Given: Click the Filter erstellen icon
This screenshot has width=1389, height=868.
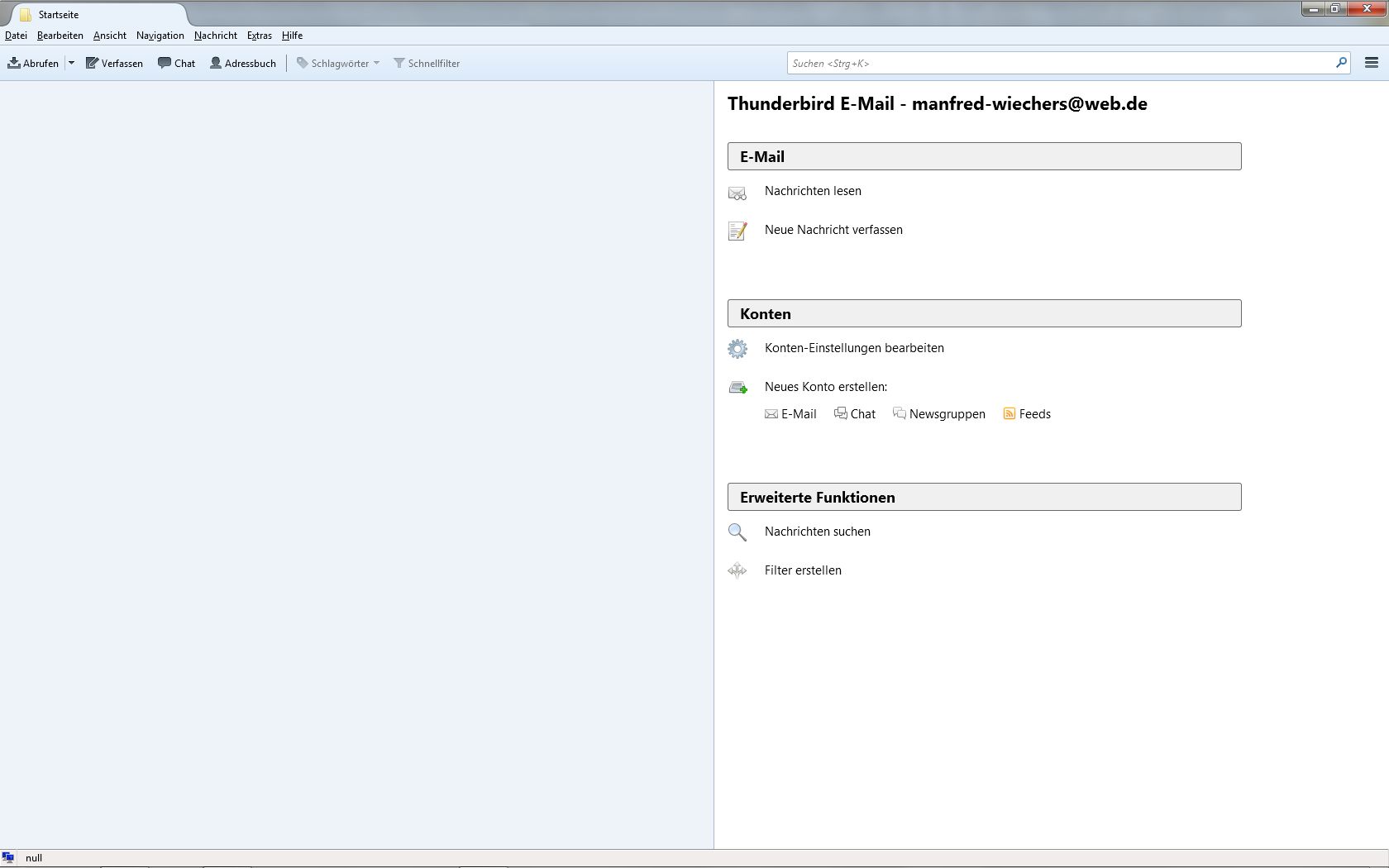Looking at the screenshot, I should (x=737, y=570).
